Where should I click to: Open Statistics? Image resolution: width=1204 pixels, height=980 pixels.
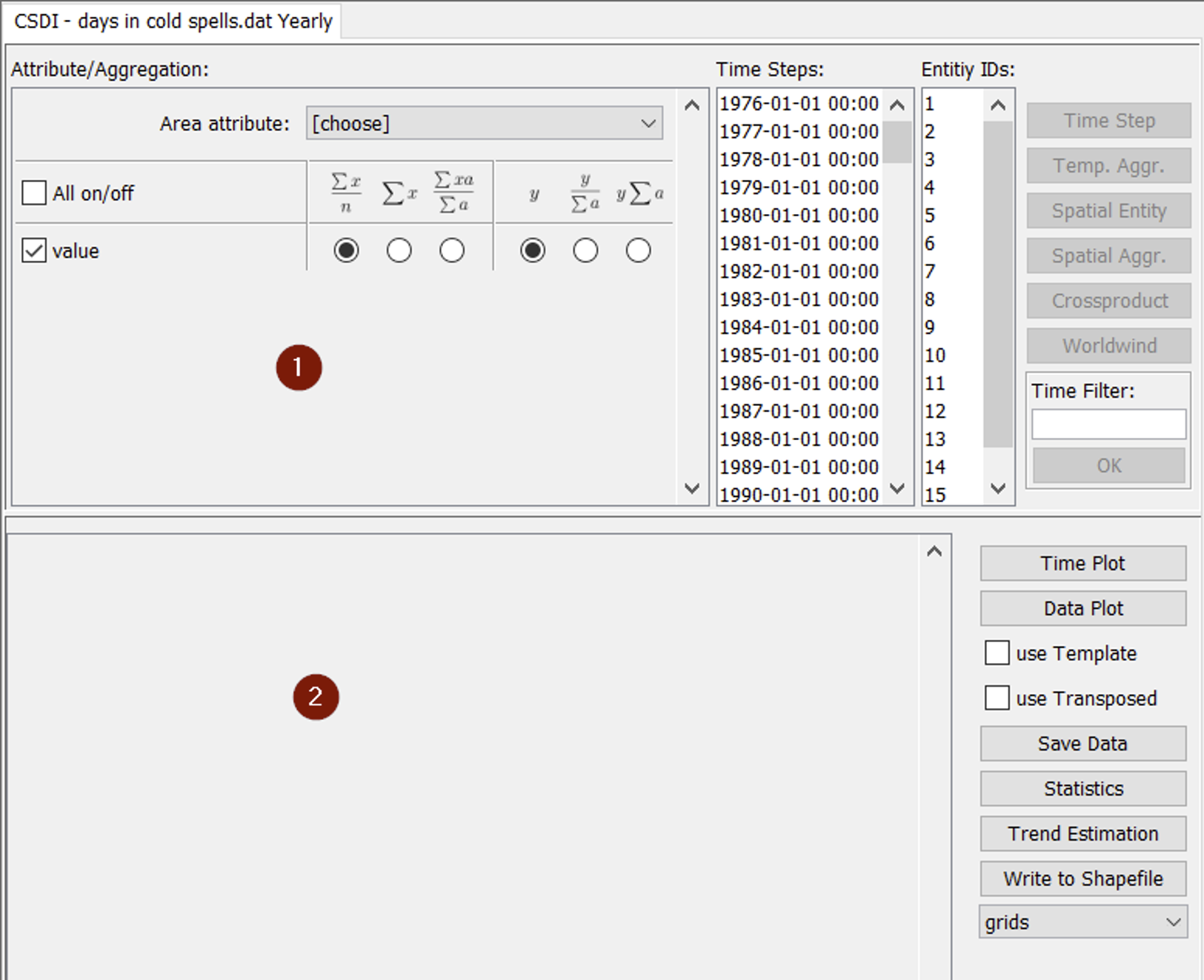pos(1082,789)
